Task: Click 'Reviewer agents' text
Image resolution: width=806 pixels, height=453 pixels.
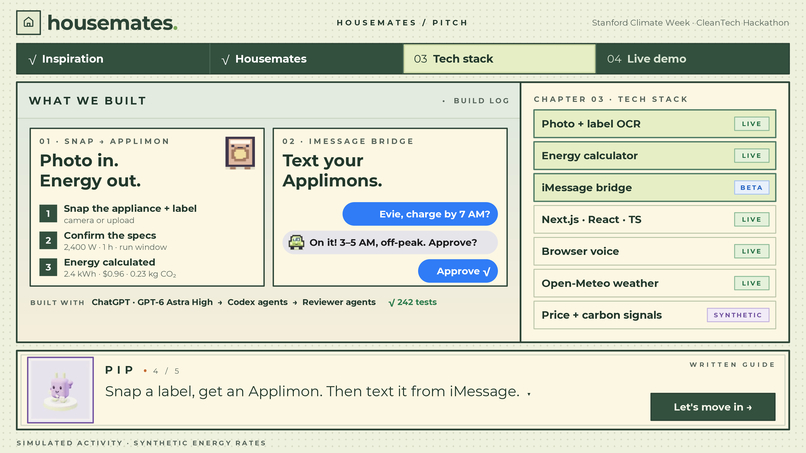Action: 339,302
